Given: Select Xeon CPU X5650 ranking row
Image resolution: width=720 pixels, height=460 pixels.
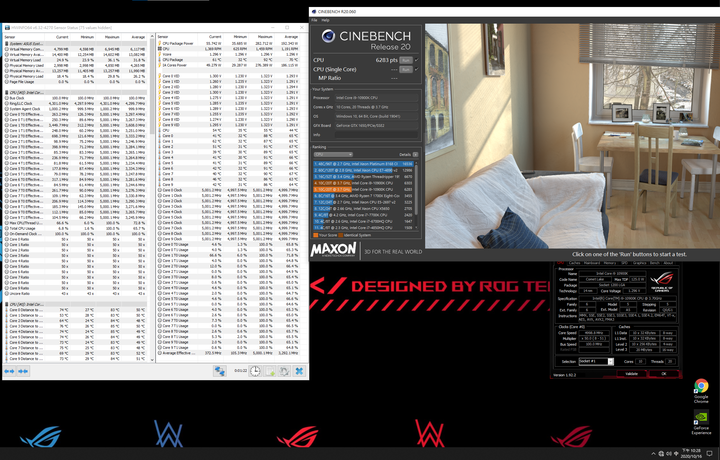Looking at the screenshot, I should click(x=363, y=208).
